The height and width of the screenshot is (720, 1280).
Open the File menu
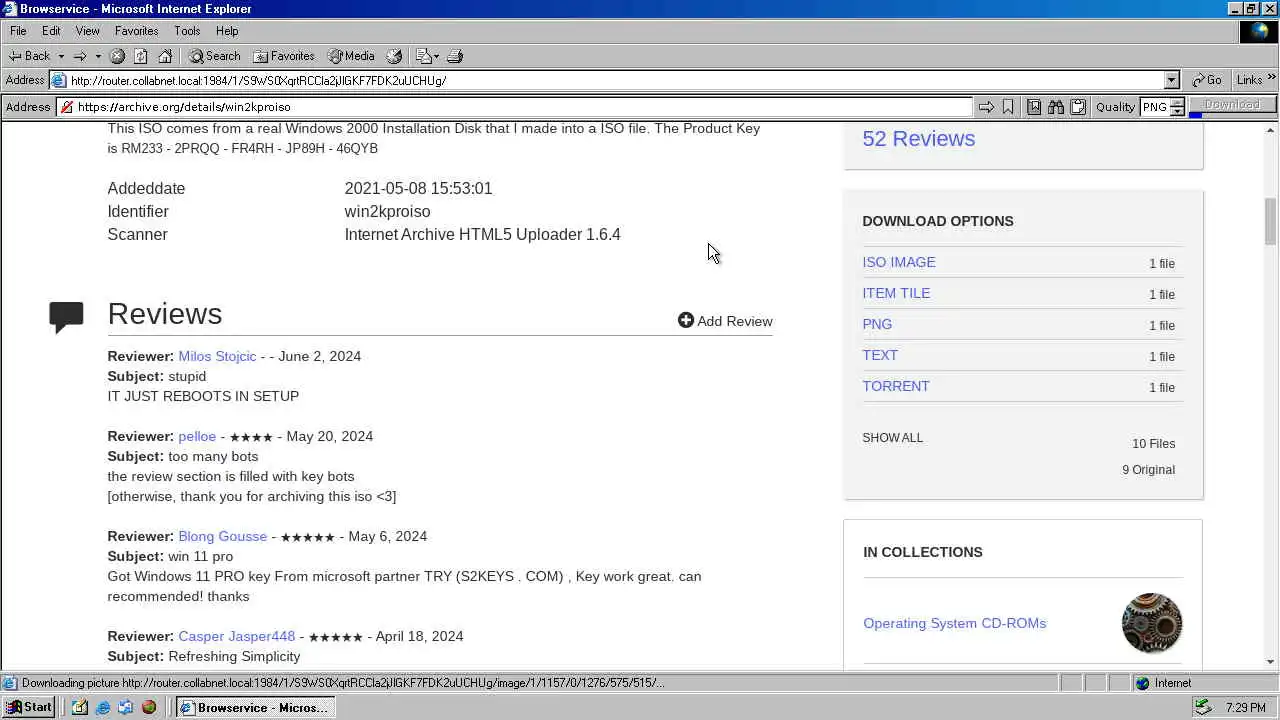coord(18,31)
